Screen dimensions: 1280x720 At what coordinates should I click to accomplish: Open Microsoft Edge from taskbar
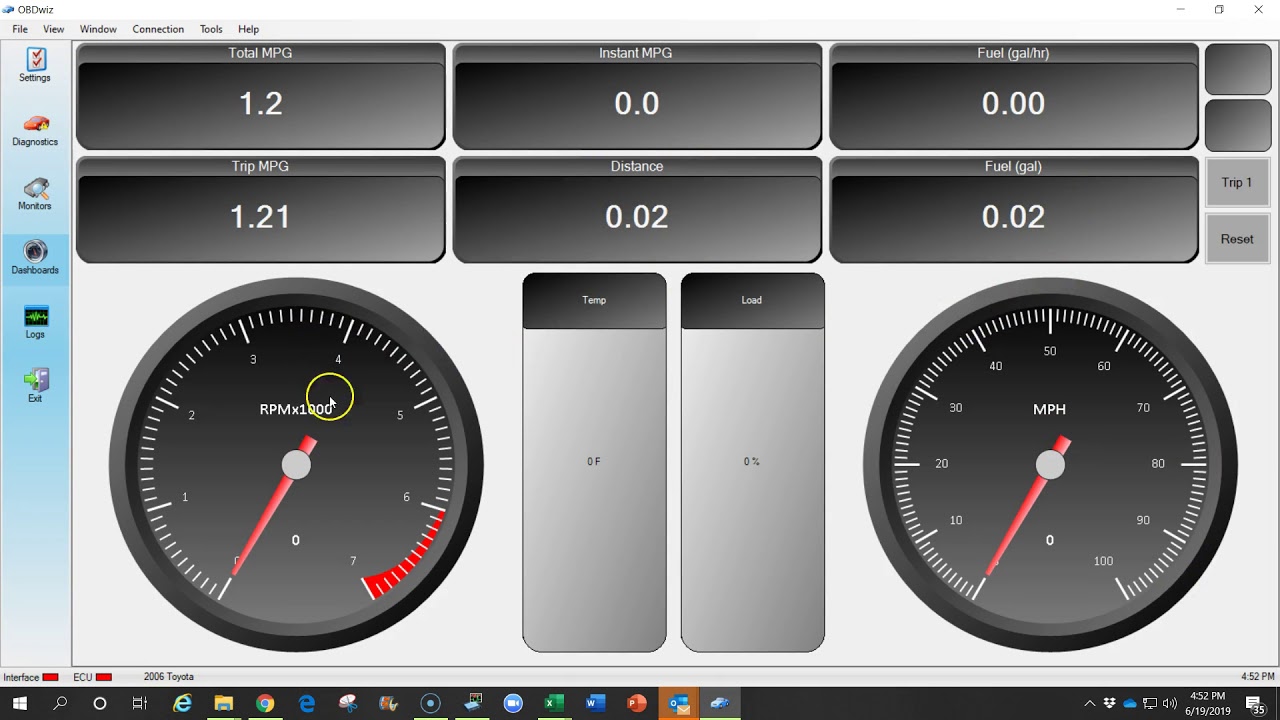(307, 704)
